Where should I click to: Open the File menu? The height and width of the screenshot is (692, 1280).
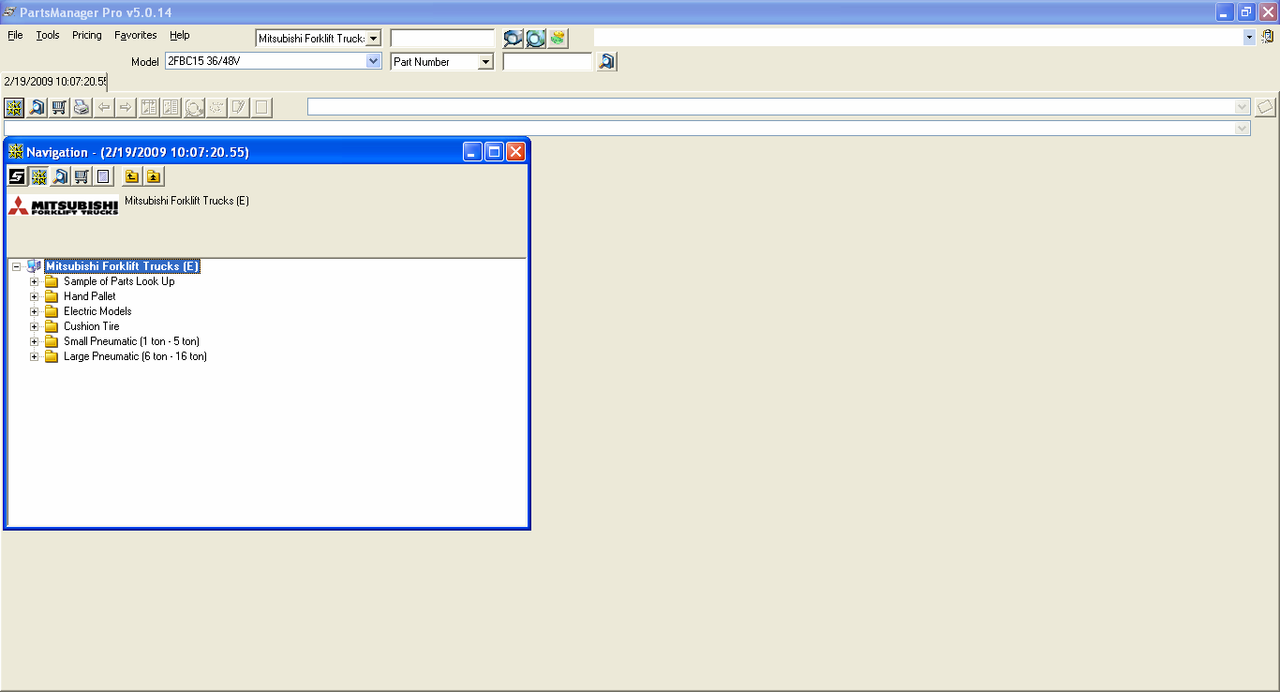pyautogui.click(x=15, y=35)
